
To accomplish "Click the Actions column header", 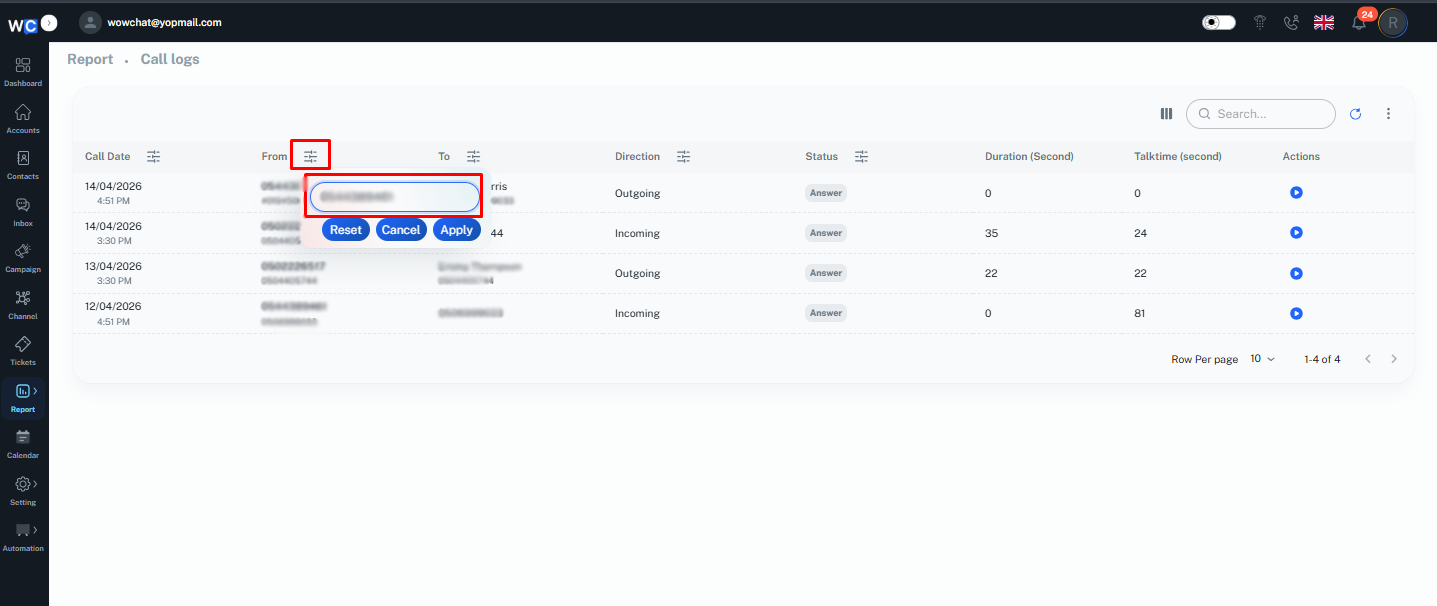I will click(x=1301, y=156).
